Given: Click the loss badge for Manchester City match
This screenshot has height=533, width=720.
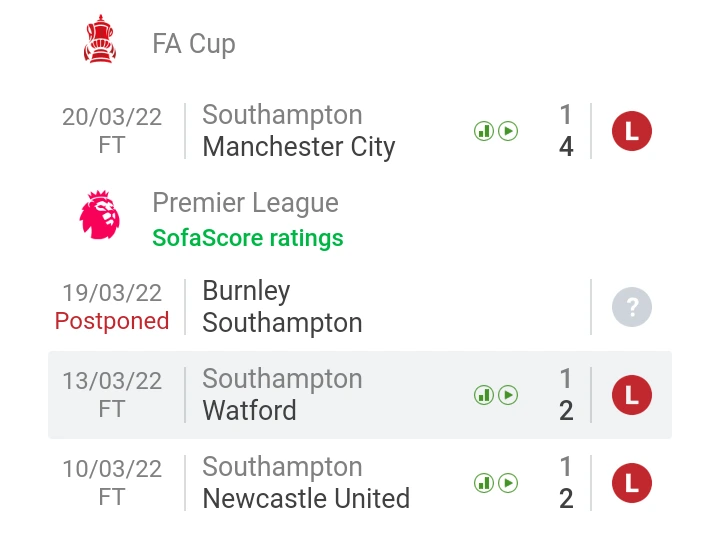Looking at the screenshot, I should pos(632,131).
